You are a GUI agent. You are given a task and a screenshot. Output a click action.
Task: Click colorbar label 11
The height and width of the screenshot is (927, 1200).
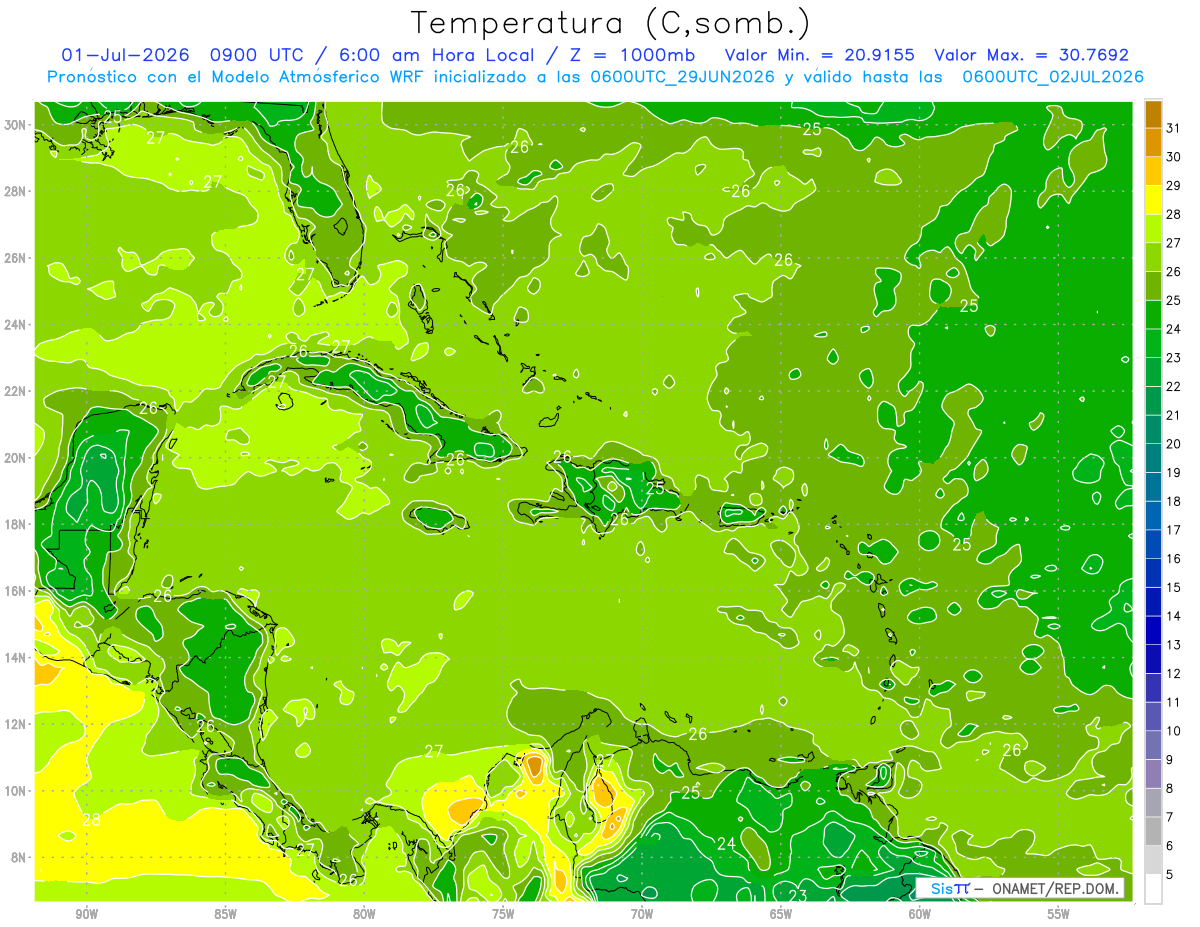click(x=1174, y=702)
